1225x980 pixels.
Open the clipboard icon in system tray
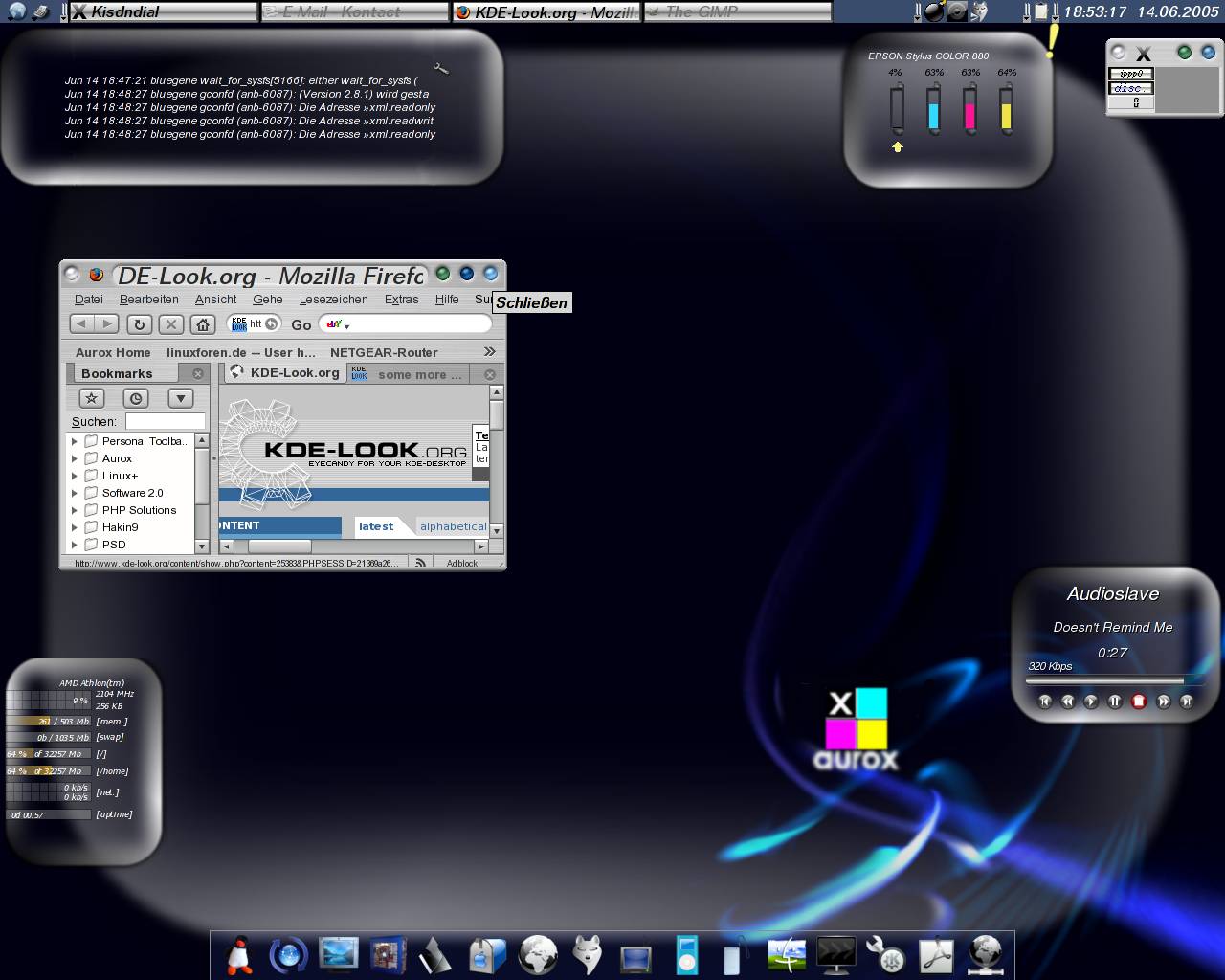tap(1041, 11)
